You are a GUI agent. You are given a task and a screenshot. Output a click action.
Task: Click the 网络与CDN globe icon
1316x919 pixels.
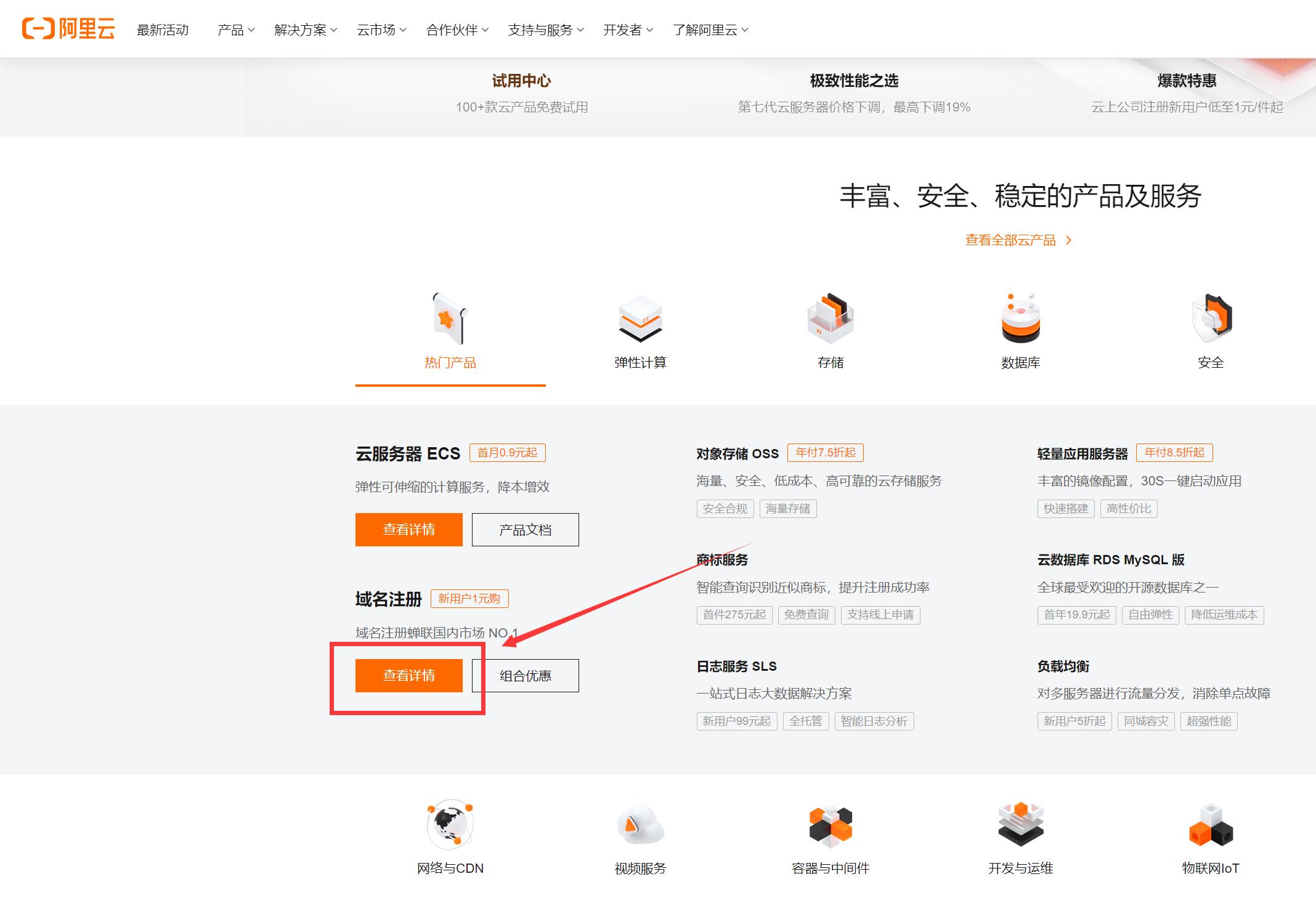tap(449, 825)
